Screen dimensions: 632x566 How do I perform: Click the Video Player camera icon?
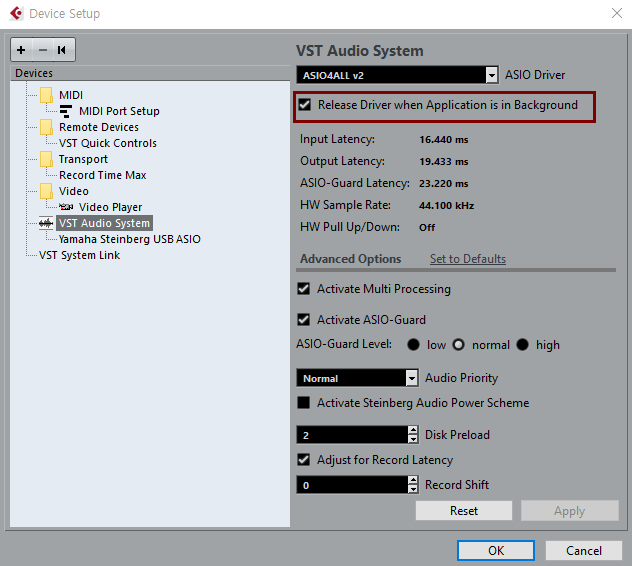(66, 207)
